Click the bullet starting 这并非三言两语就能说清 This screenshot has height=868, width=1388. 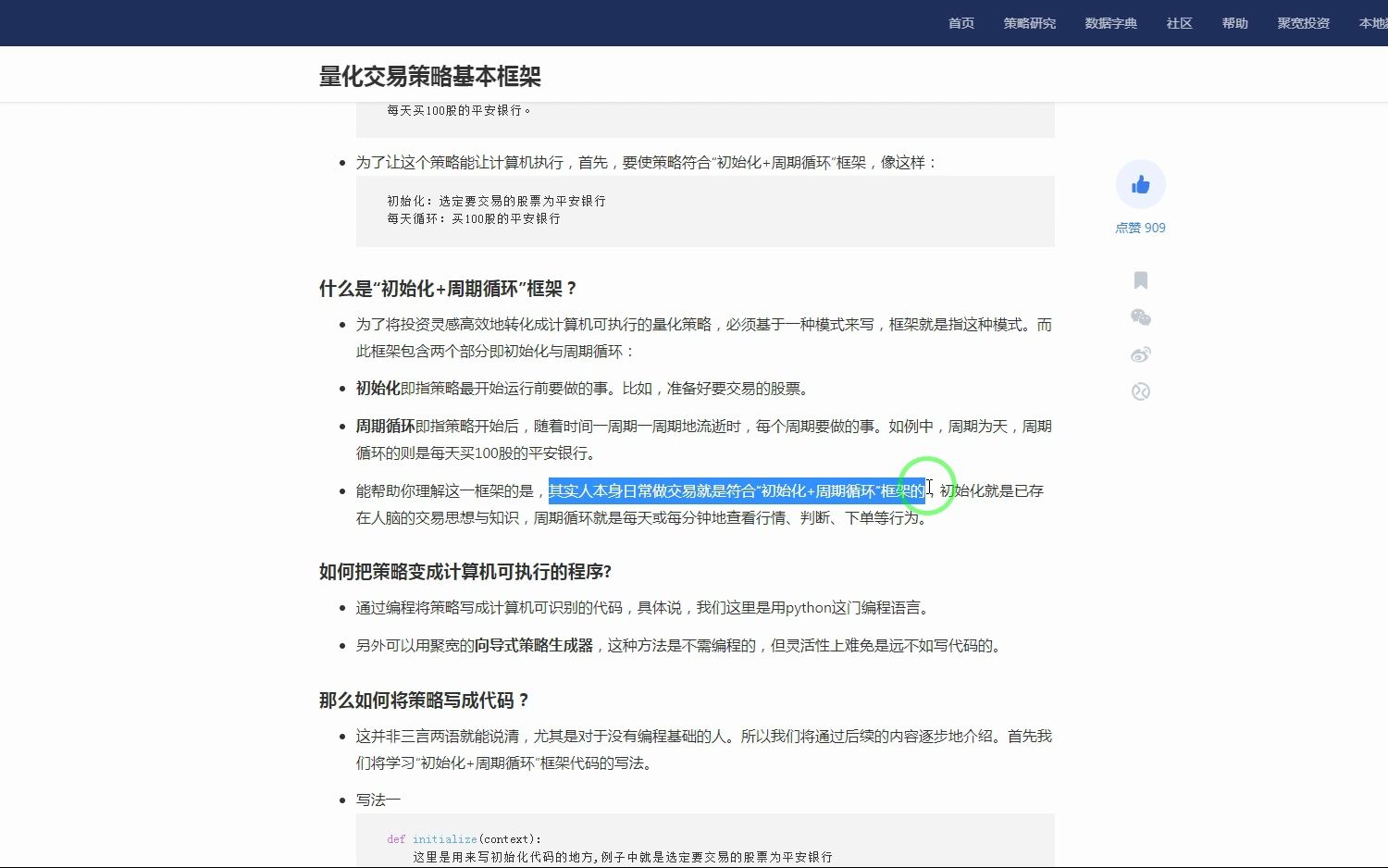pos(704,750)
